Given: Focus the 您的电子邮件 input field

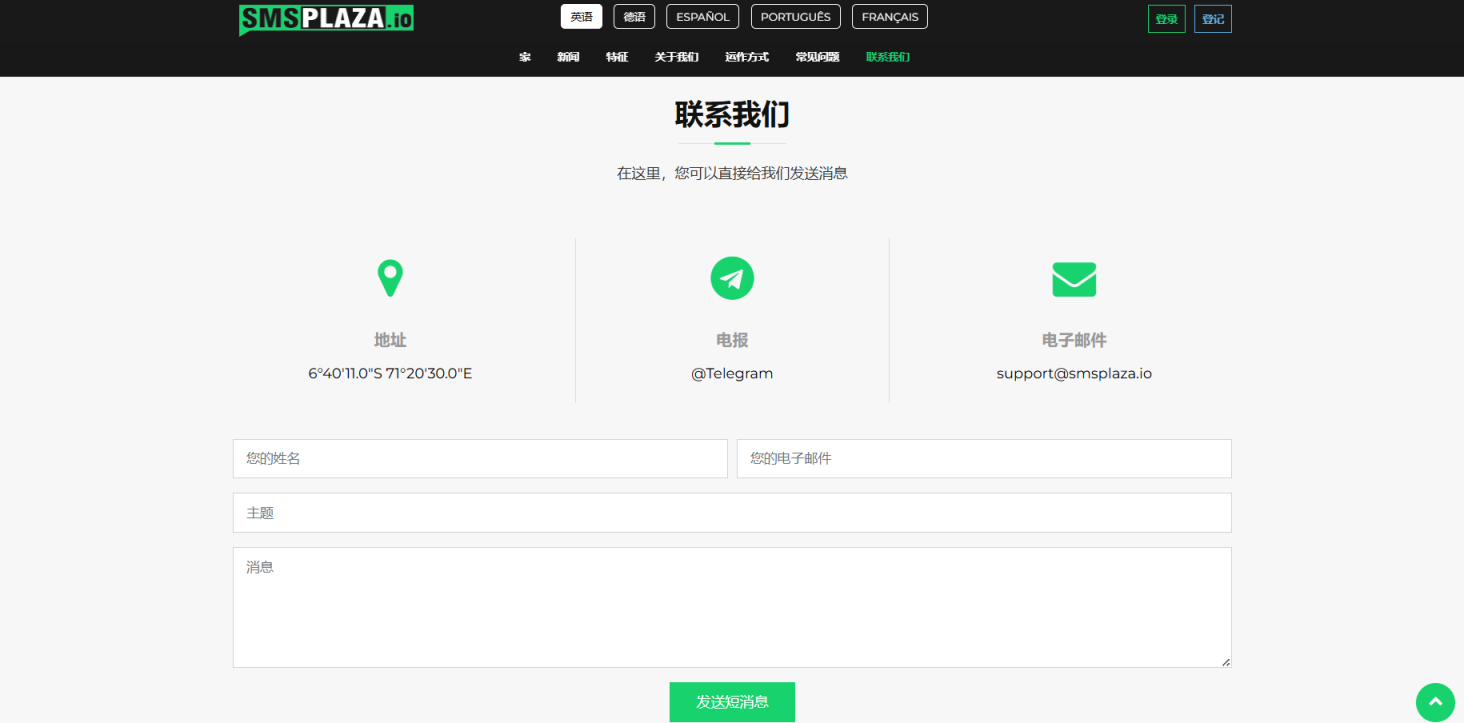Looking at the screenshot, I should pyautogui.click(x=984, y=459).
